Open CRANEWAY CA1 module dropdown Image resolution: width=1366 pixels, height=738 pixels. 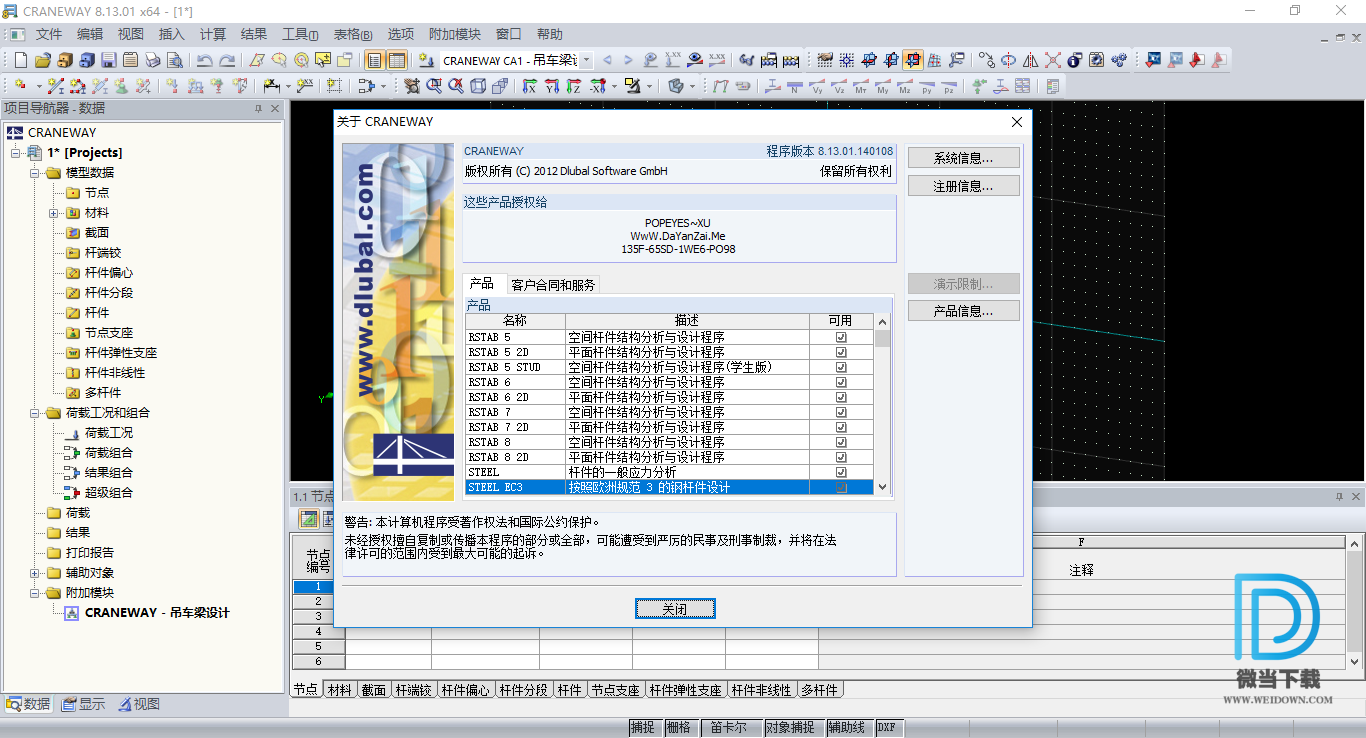pos(586,60)
